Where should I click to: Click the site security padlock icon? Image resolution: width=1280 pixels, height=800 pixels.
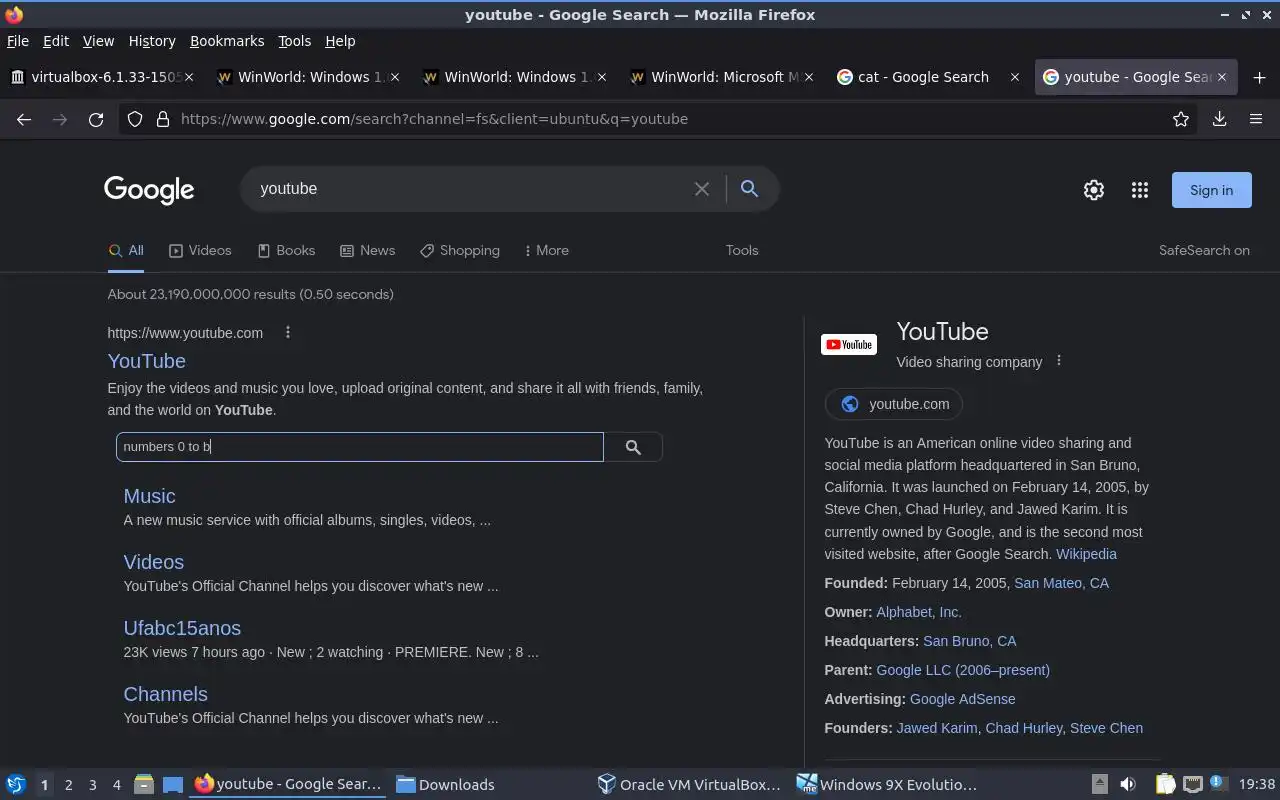point(163,119)
